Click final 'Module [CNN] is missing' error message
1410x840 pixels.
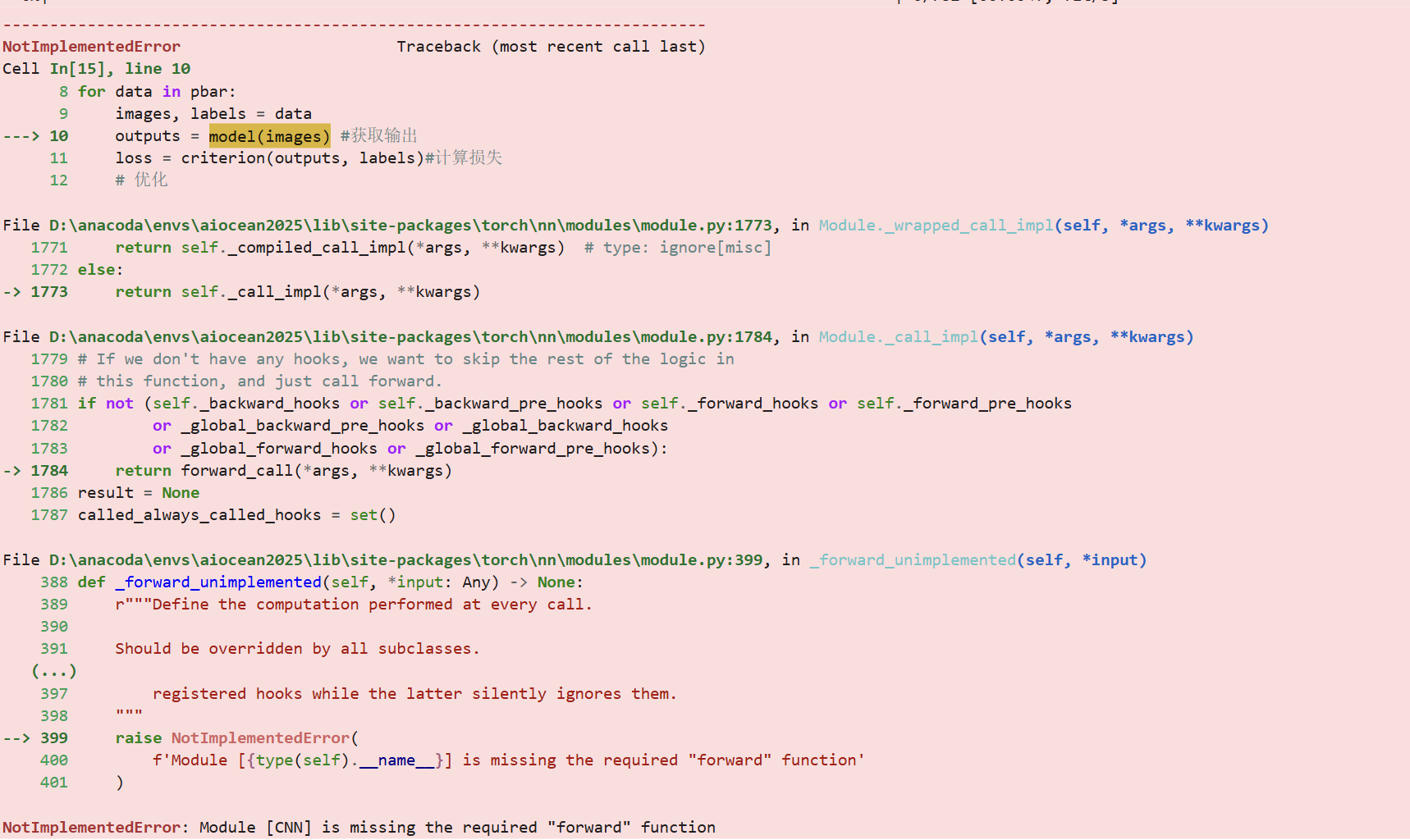pos(457,828)
